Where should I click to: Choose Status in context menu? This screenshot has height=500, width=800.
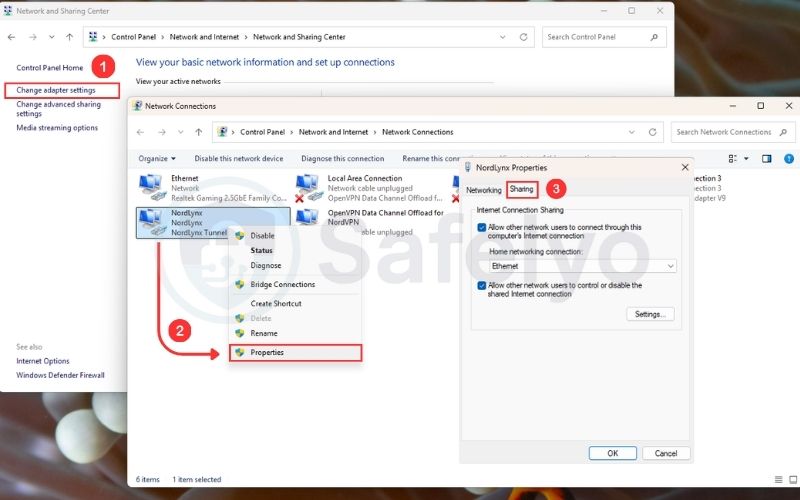coord(261,251)
